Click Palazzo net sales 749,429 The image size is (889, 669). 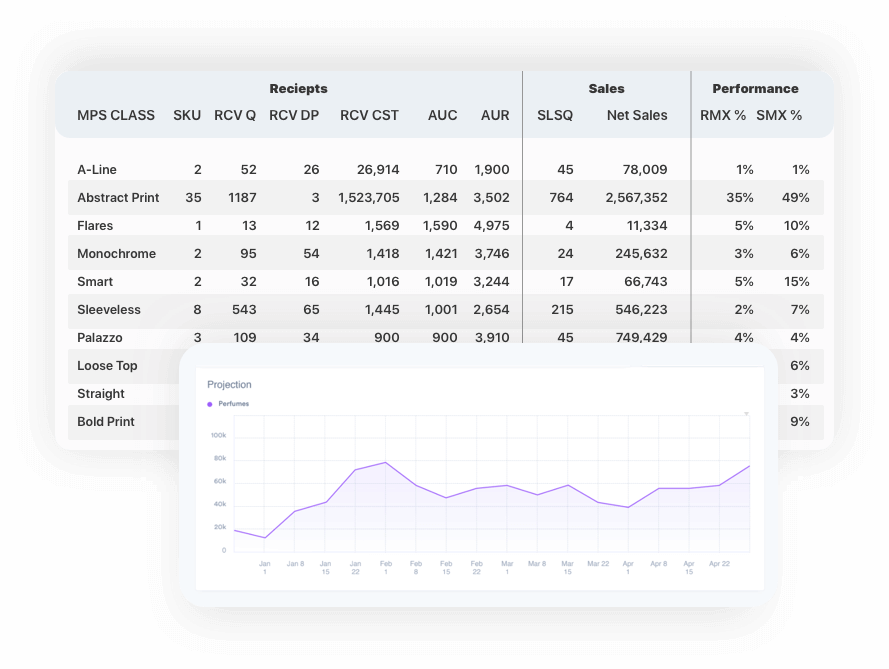[x=641, y=337]
